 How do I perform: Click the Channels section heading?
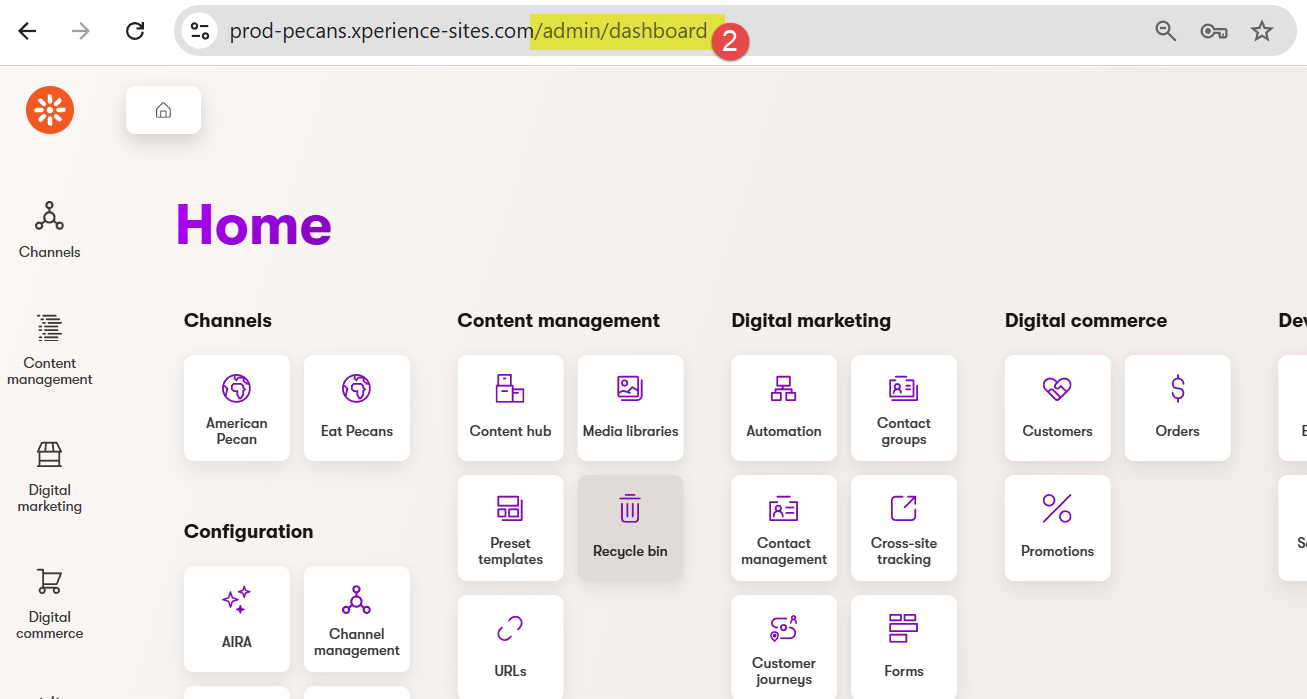pos(228,321)
